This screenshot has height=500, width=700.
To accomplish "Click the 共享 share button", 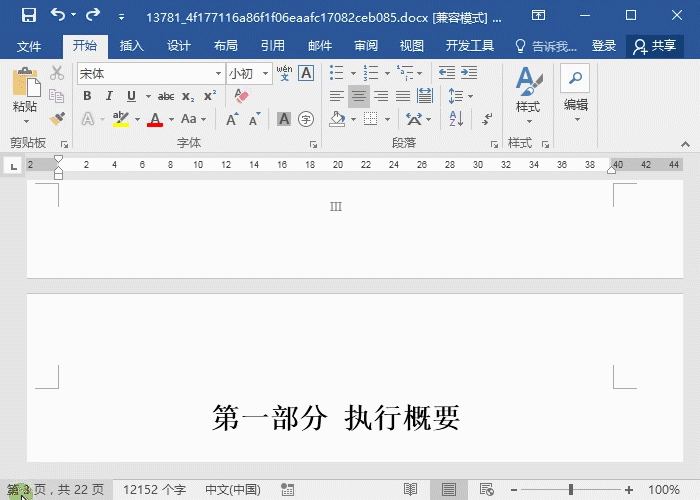I will pyautogui.click(x=655, y=46).
